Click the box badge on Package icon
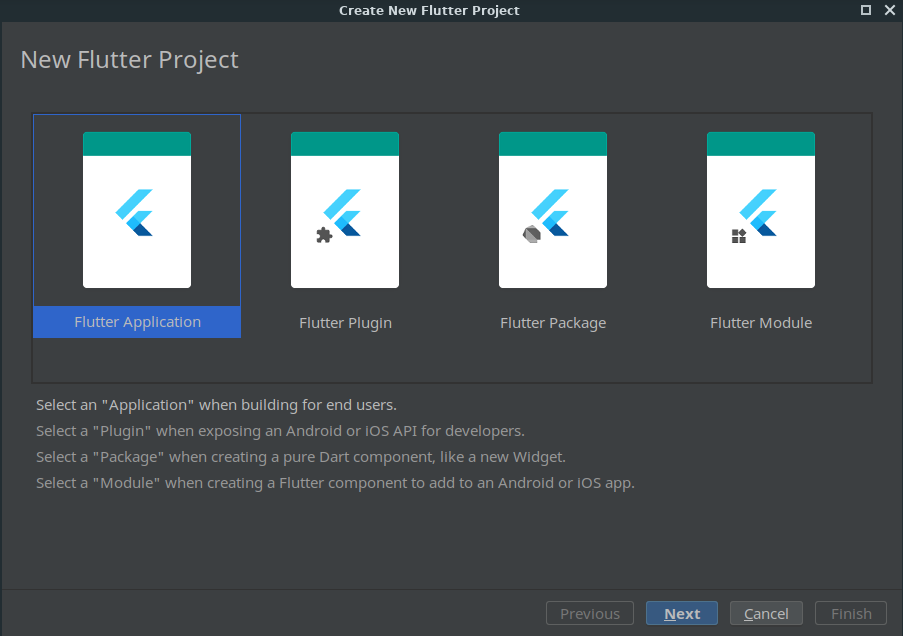This screenshot has height=636, width=903. pos(531,236)
